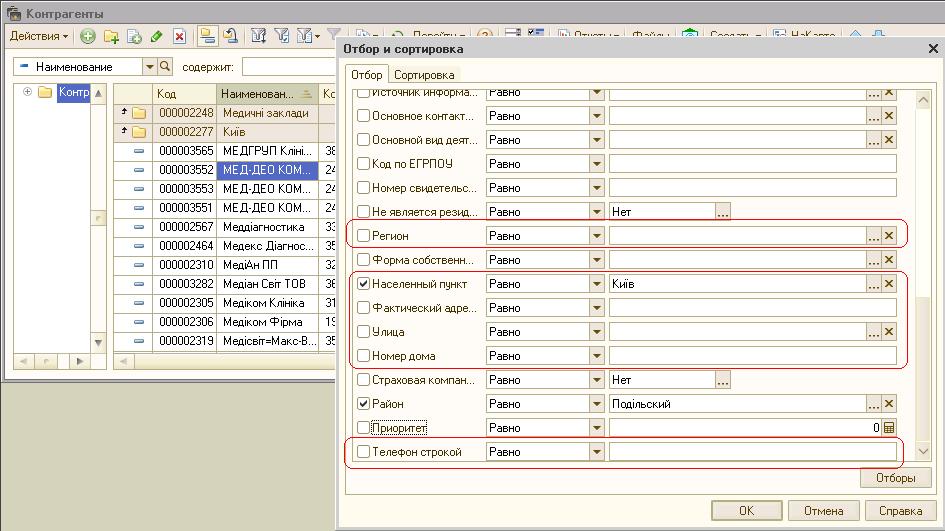This screenshot has height=531, width=945.
Task: Open the Наименование search field dropdown arrow
Action: coord(149,66)
